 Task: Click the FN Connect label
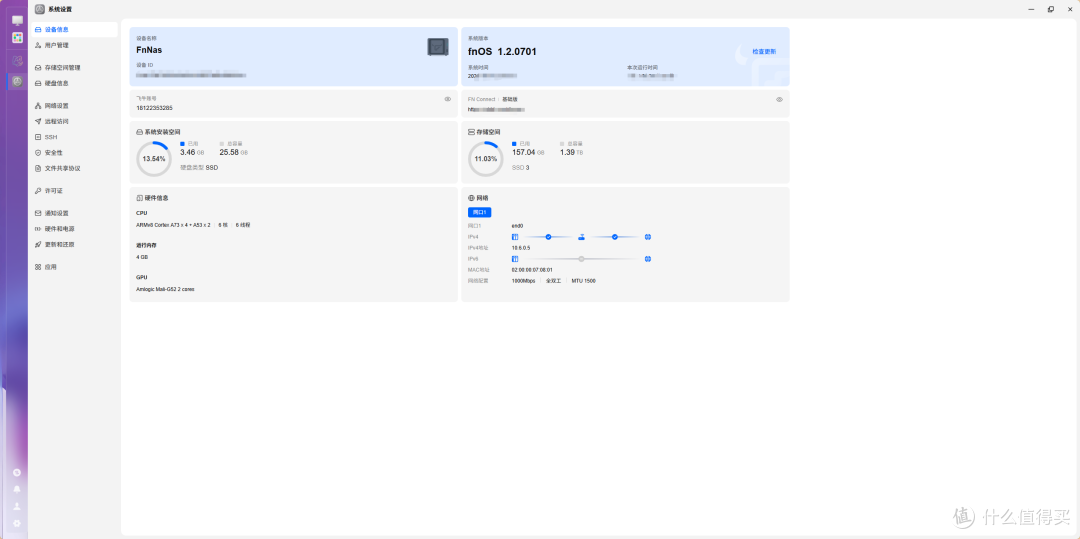point(481,99)
